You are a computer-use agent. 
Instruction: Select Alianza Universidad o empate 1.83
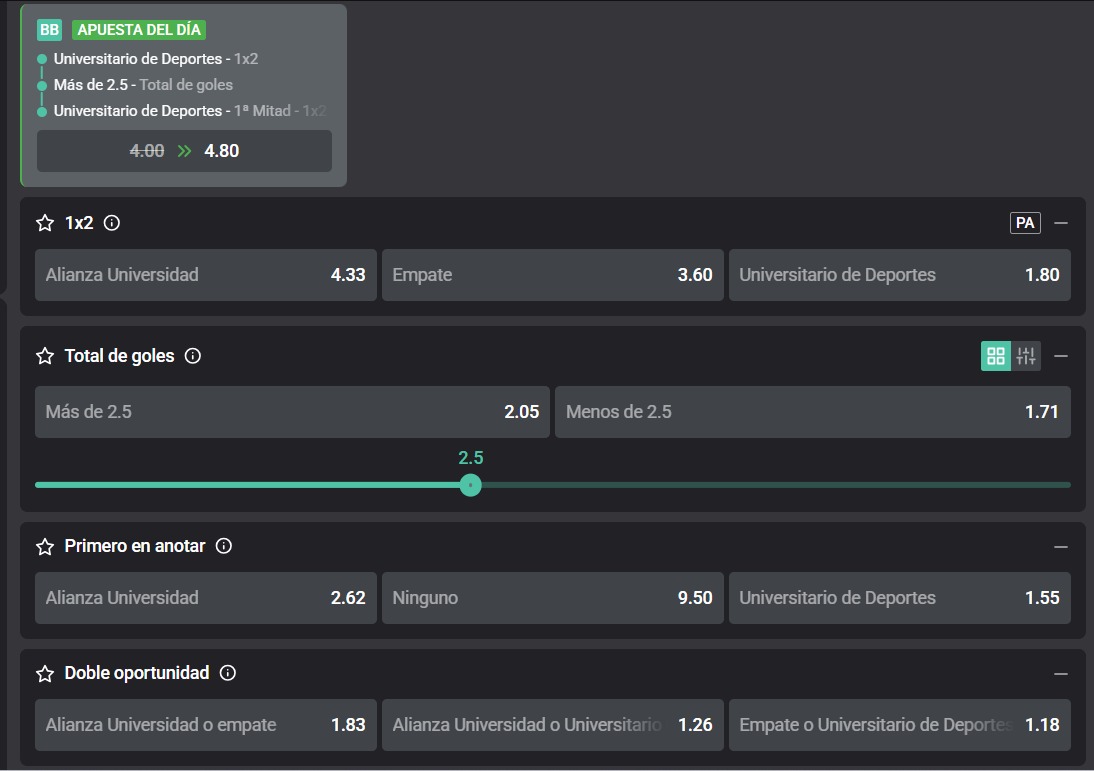point(206,725)
